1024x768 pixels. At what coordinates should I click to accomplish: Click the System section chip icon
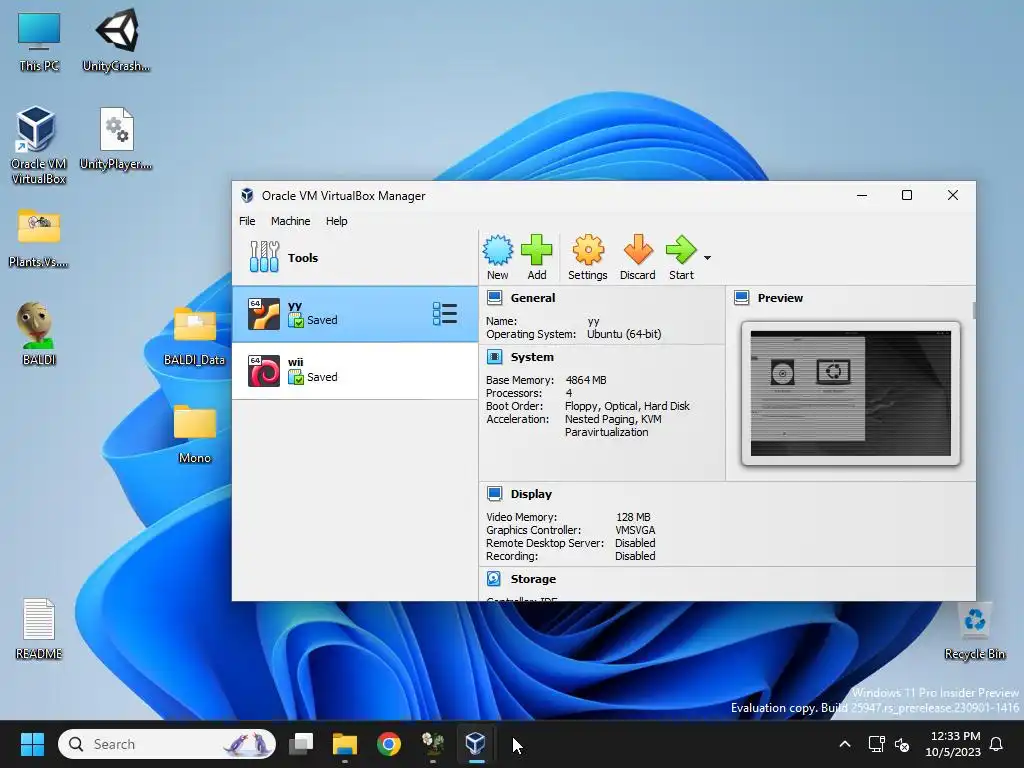[494, 357]
